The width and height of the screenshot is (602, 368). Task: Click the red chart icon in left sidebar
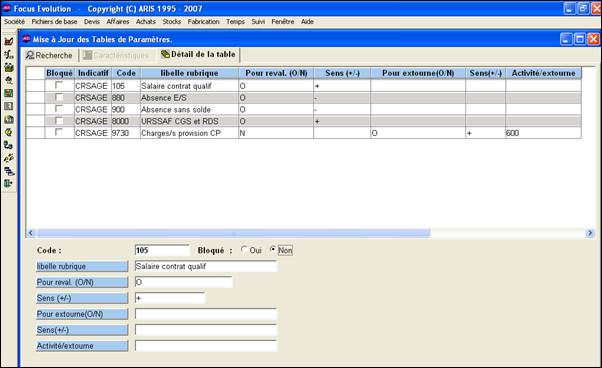(8, 41)
